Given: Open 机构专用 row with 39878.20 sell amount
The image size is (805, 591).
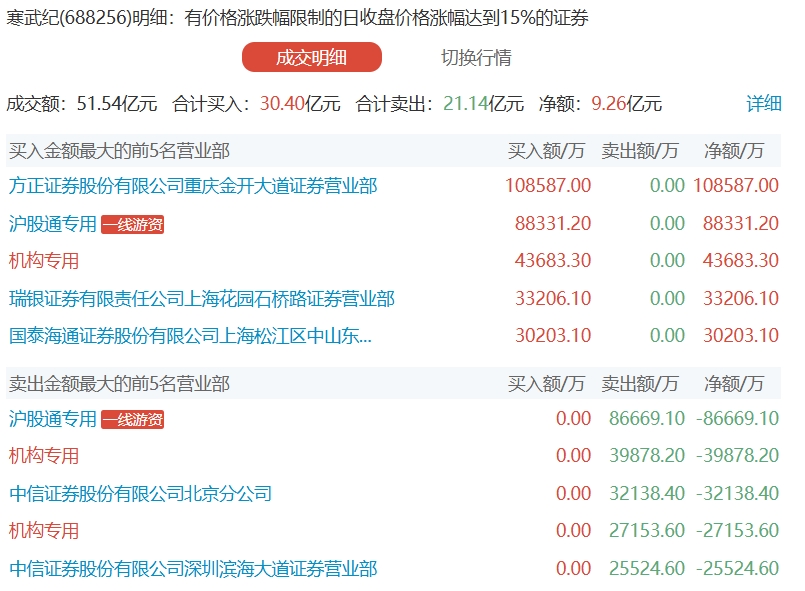Looking at the screenshot, I should click(x=43, y=456).
